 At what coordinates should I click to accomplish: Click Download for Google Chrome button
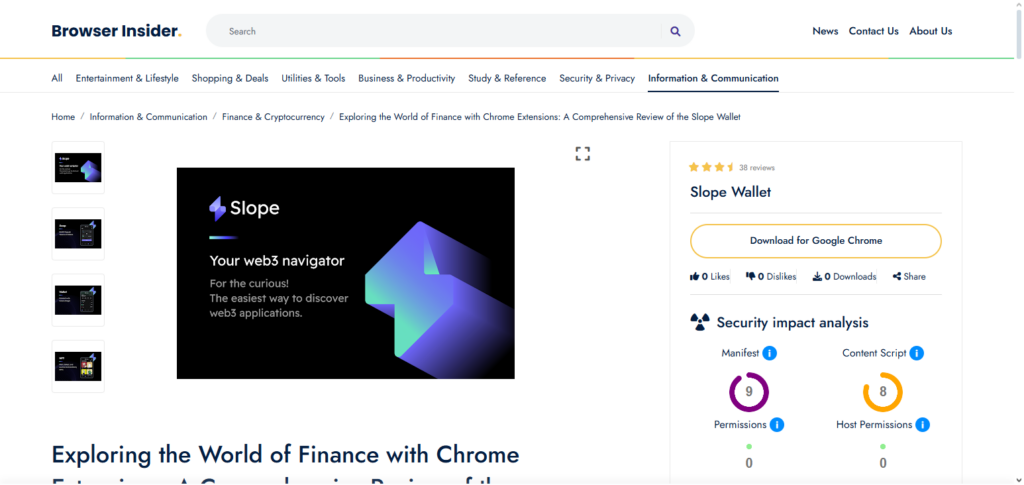(816, 241)
